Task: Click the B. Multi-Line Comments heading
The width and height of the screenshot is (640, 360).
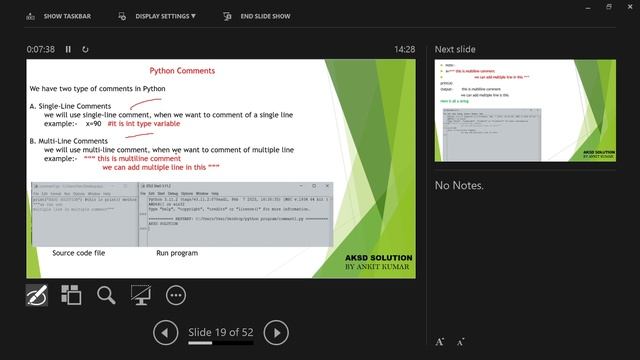Action: tap(69, 141)
